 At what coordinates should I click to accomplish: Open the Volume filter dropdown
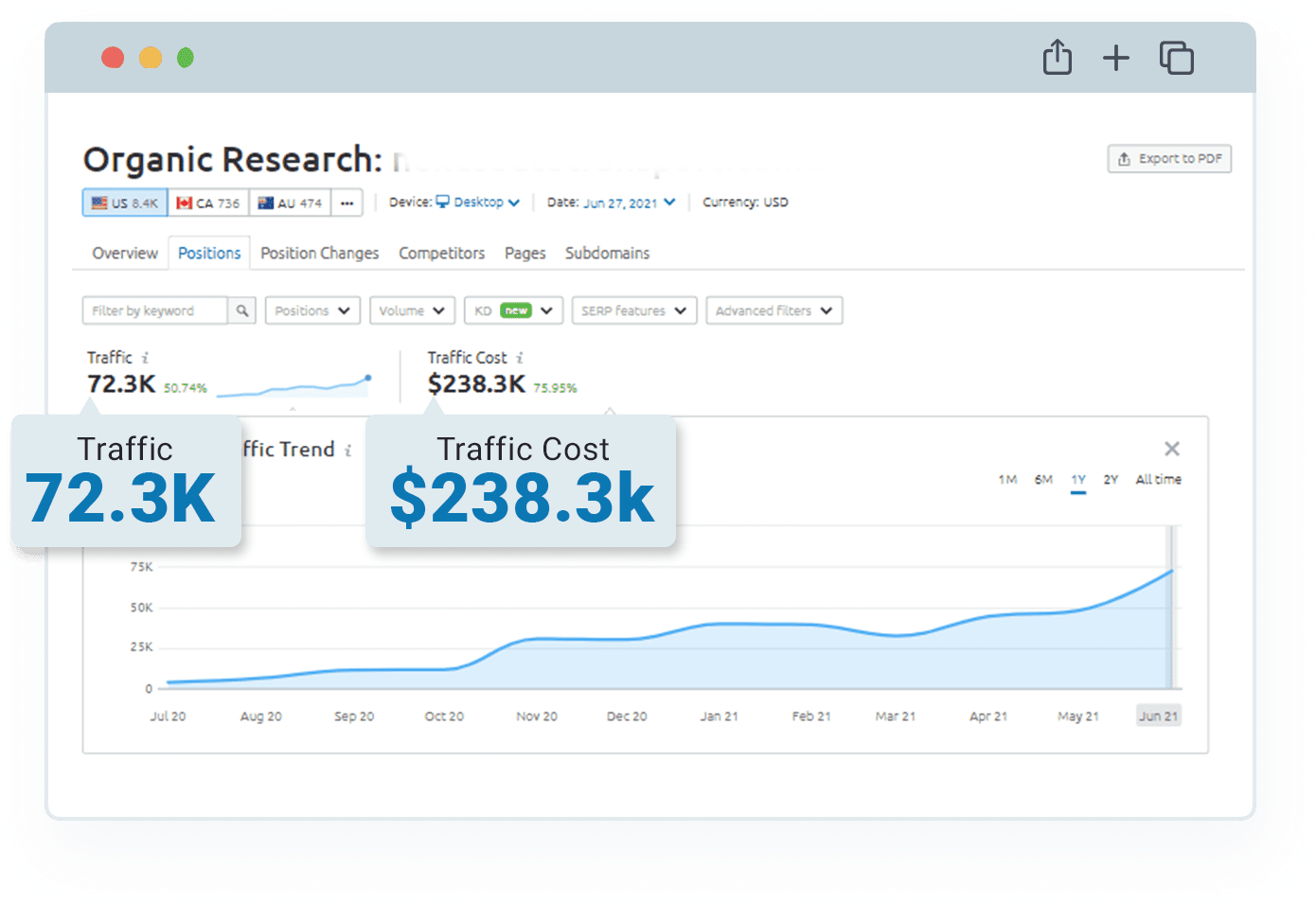pyautogui.click(x=412, y=310)
